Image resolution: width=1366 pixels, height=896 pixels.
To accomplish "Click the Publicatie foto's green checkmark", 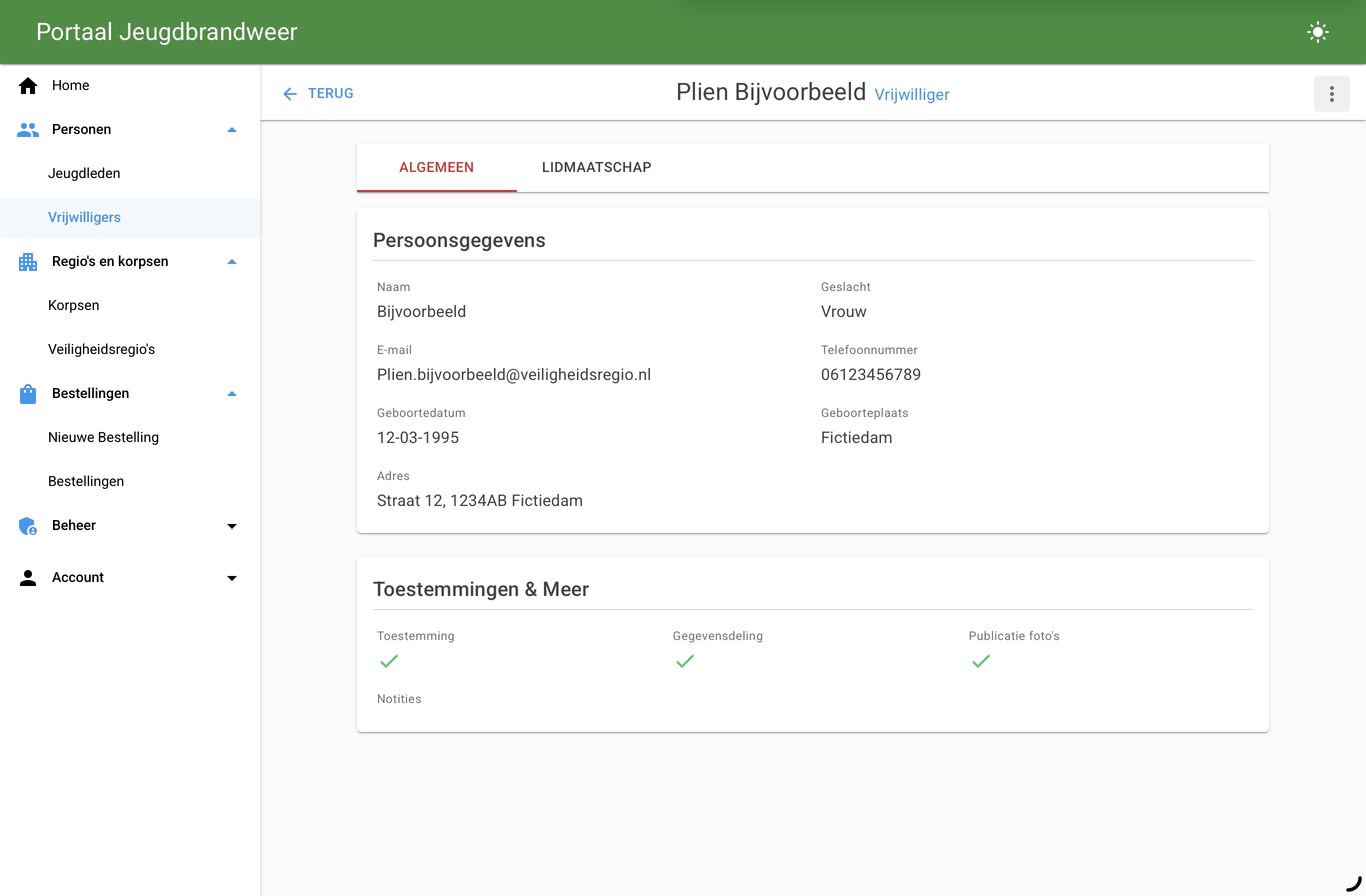I will click(981, 661).
